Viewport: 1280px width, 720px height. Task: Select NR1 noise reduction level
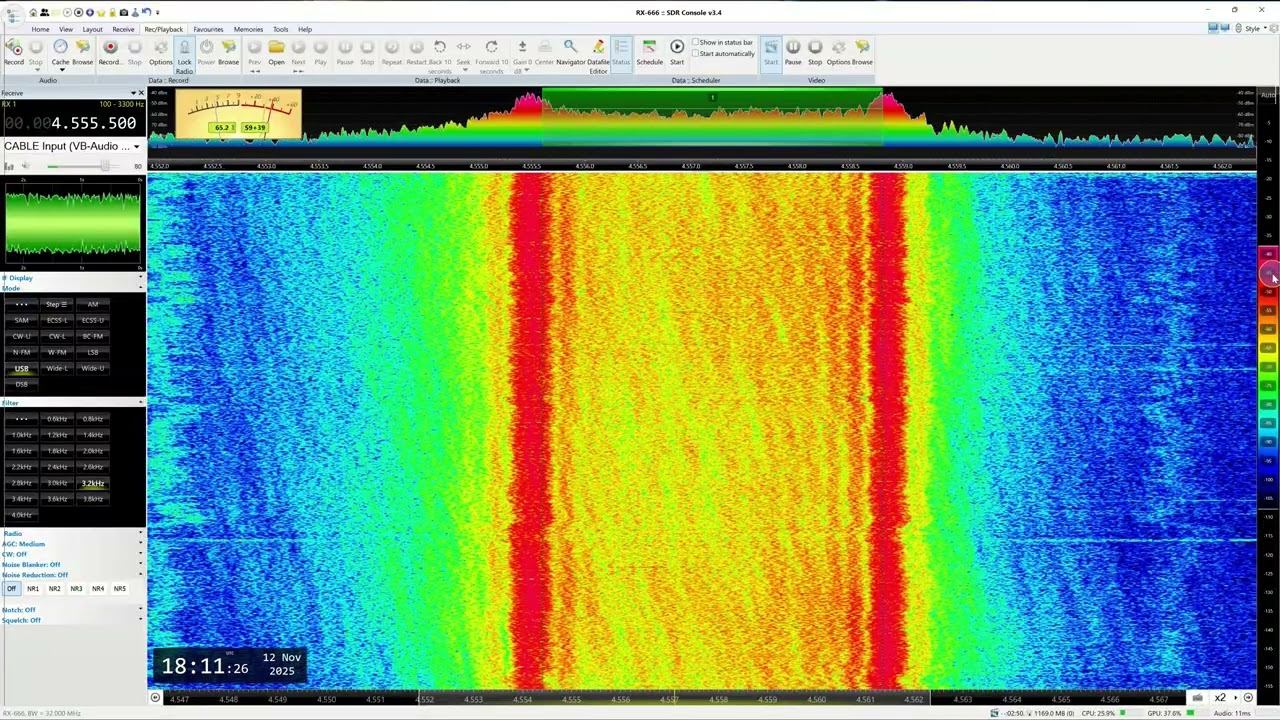pos(33,589)
